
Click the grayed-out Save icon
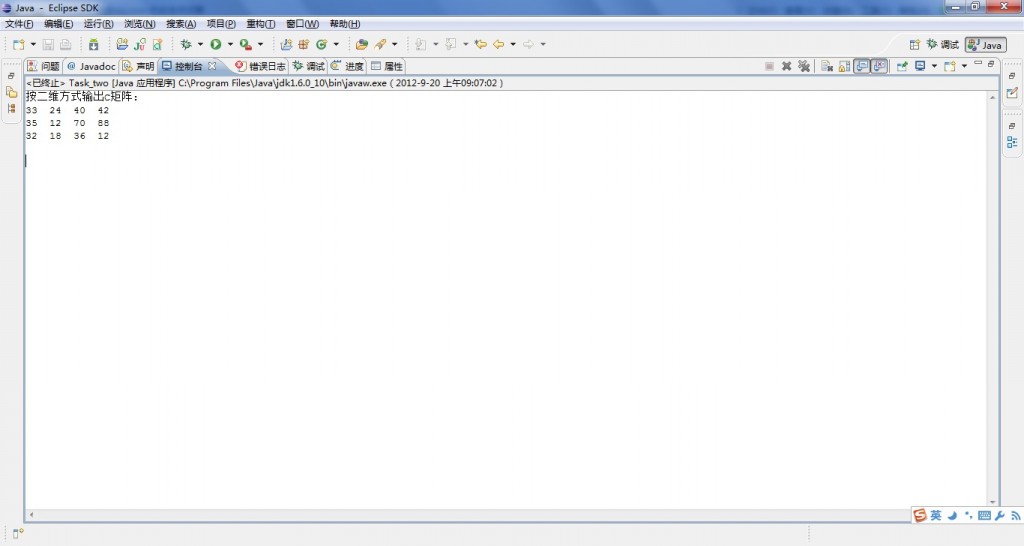[x=48, y=44]
